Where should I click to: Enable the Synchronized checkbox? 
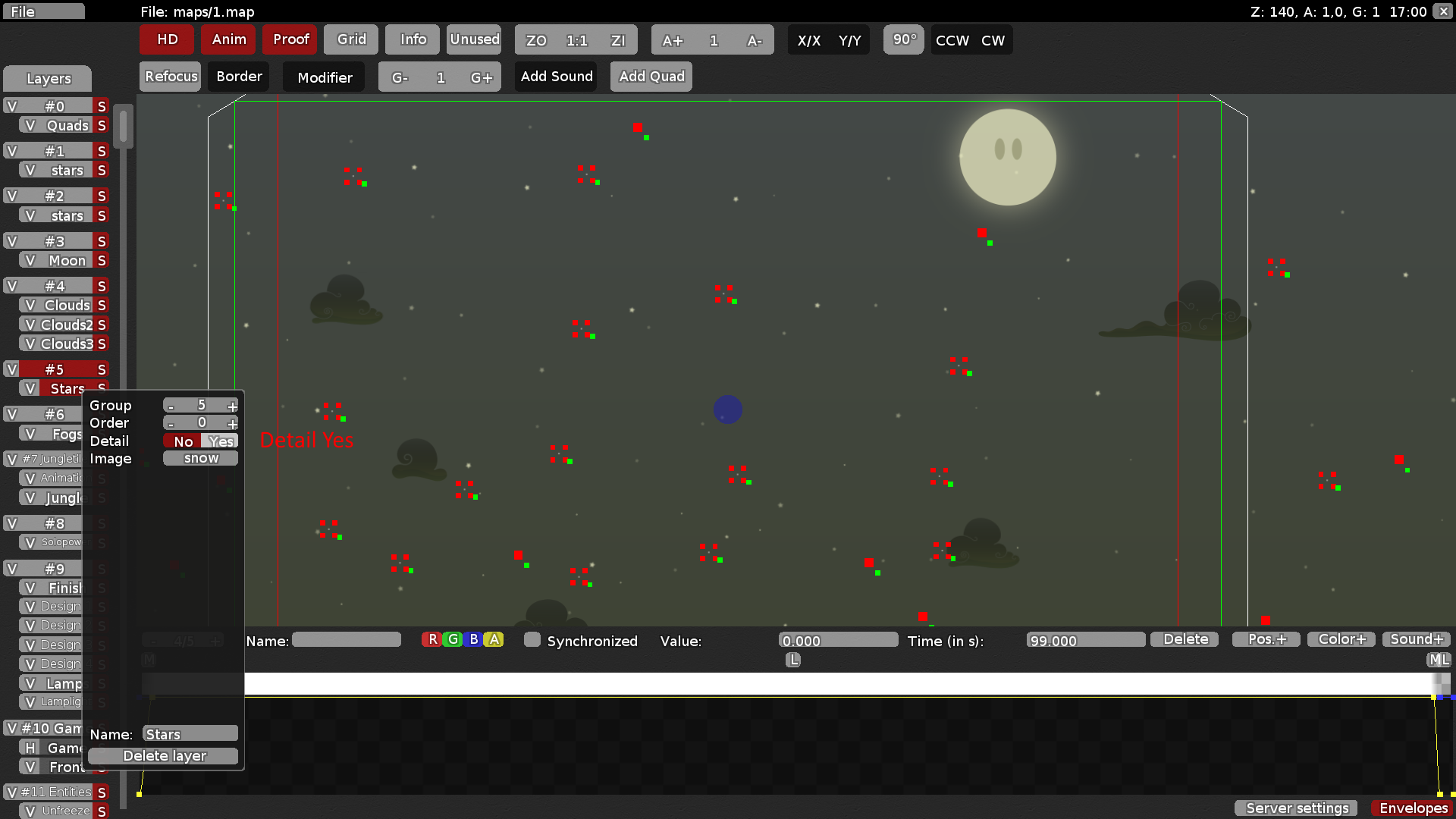(x=532, y=639)
